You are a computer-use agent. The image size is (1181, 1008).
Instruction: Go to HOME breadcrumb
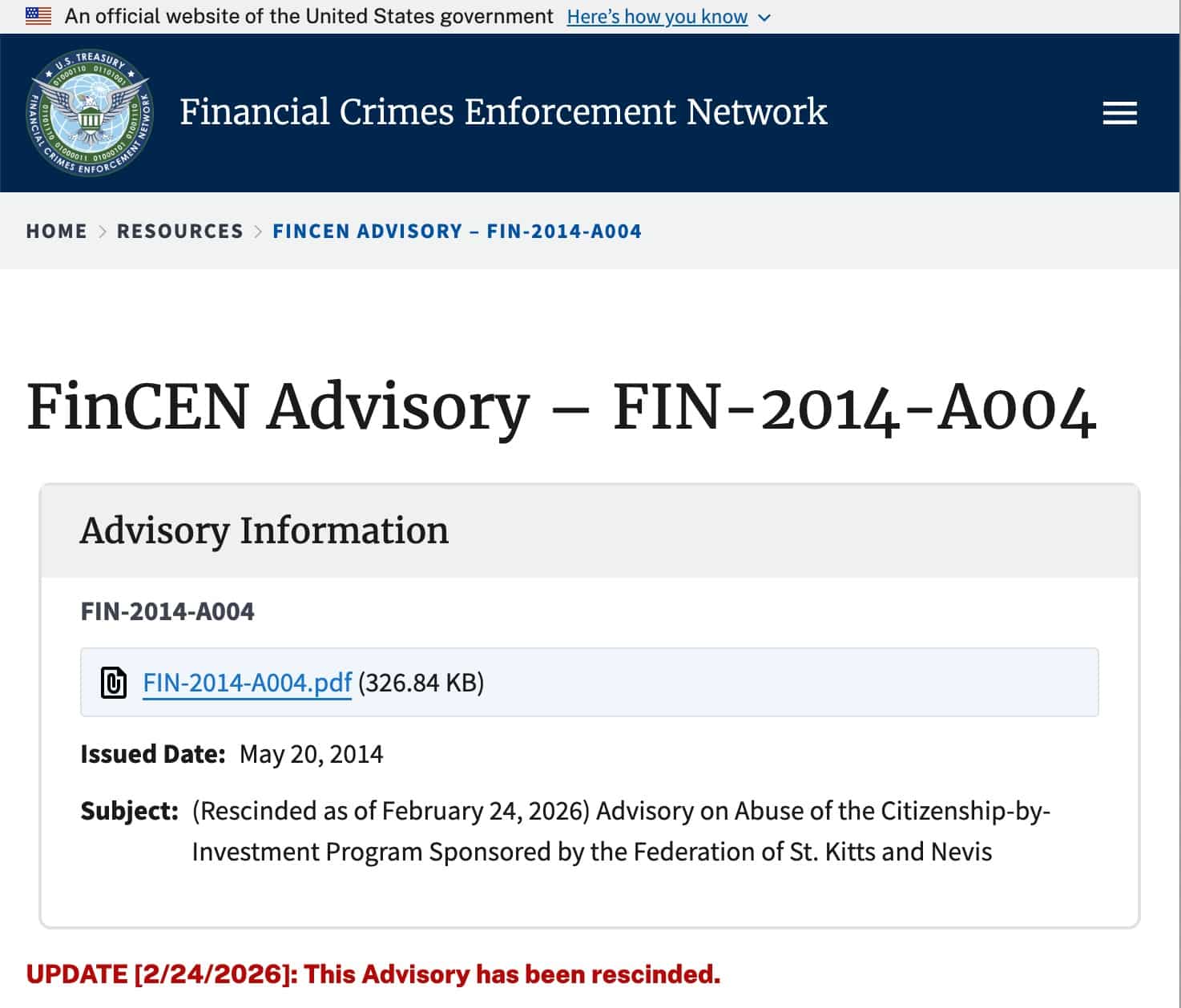pos(56,232)
